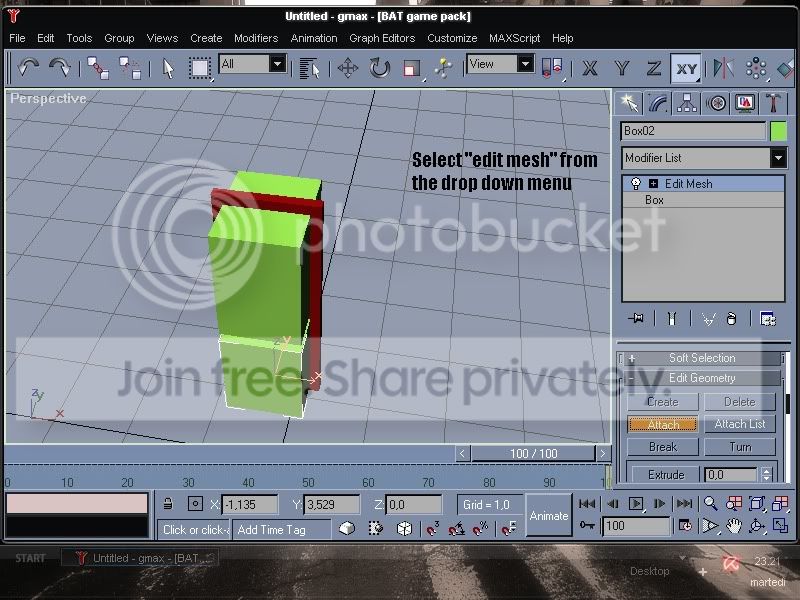
Task: Activate the Select and Move tool
Action: pyautogui.click(x=347, y=68)
